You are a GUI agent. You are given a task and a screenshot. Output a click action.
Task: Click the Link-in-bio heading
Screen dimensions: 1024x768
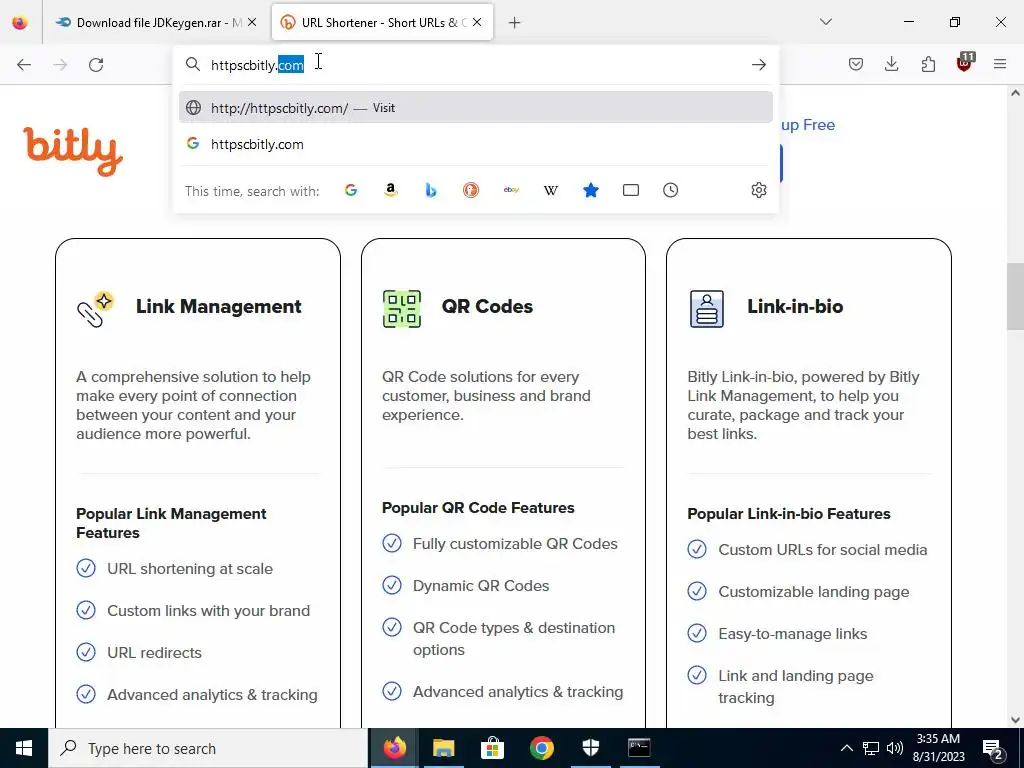[x=795, y=306]
